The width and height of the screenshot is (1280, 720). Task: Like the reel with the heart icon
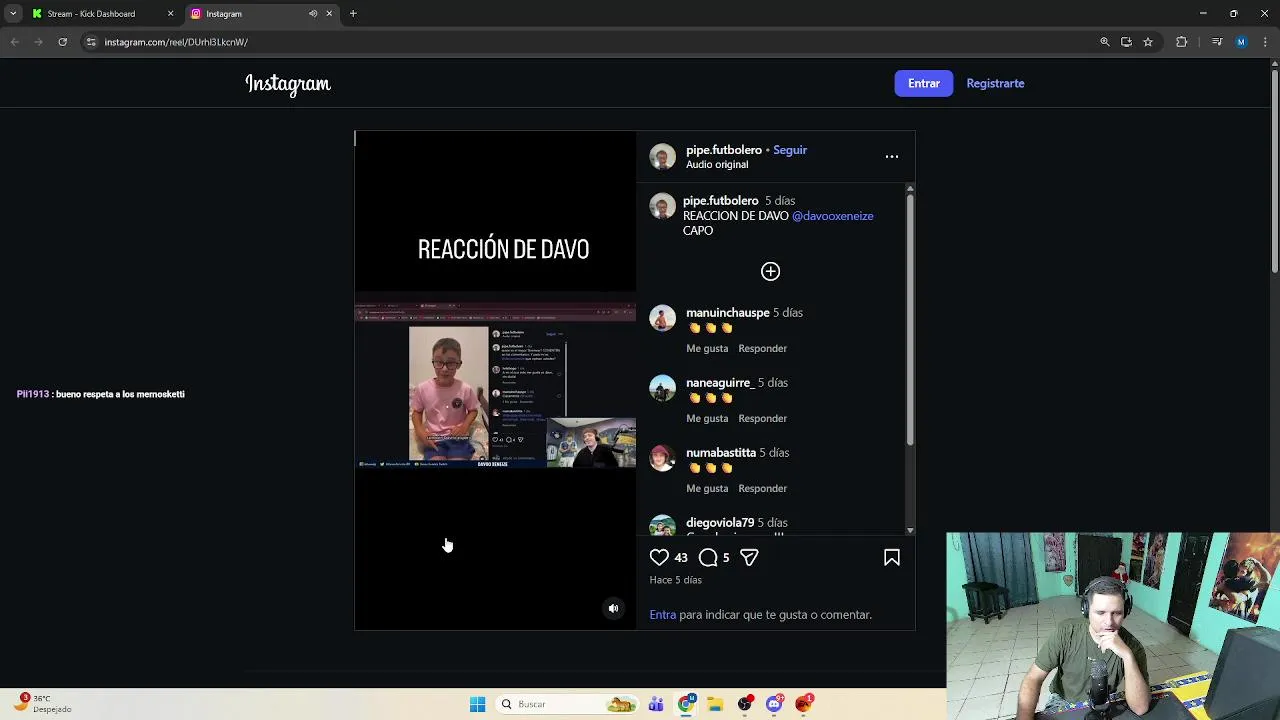tap(659, 558)
